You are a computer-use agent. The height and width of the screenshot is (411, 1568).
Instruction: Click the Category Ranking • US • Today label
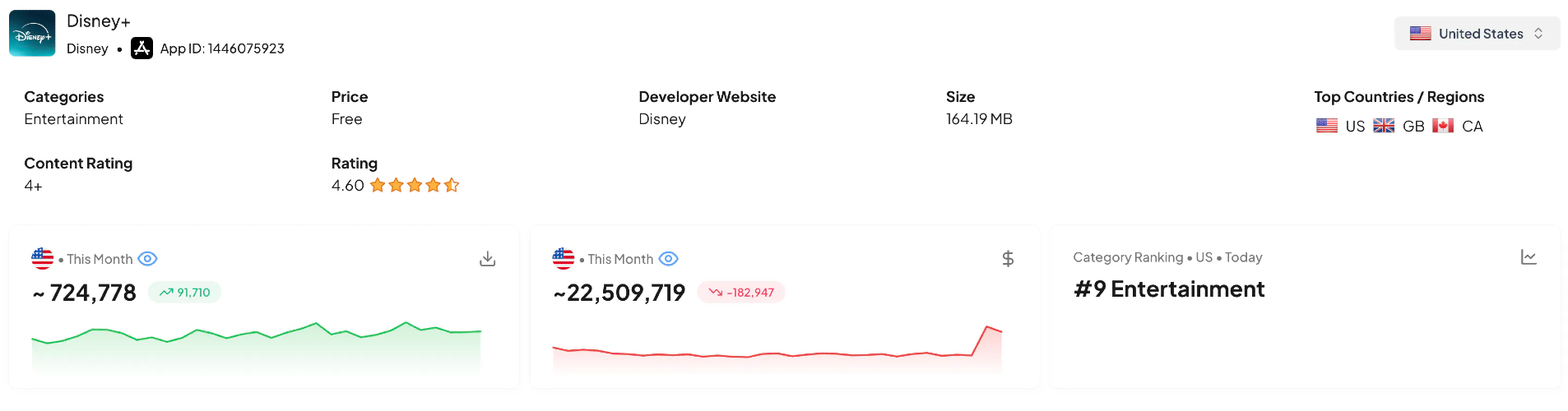click(1167, 257)
